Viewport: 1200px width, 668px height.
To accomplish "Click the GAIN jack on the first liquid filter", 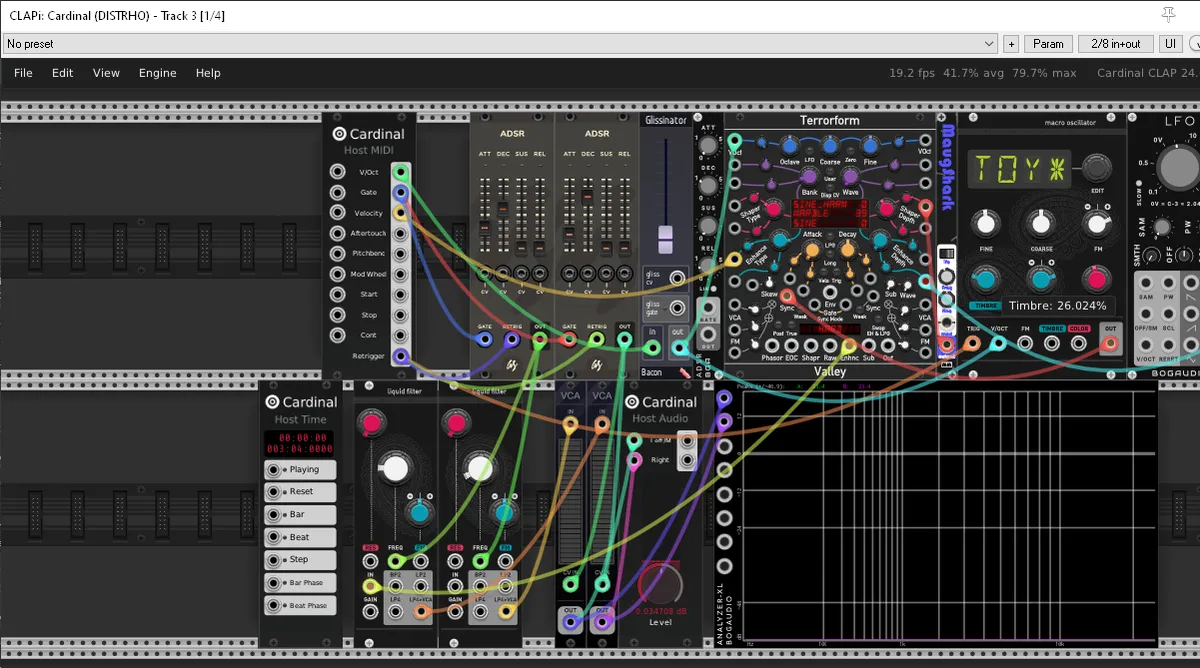I will coord(370,611).
